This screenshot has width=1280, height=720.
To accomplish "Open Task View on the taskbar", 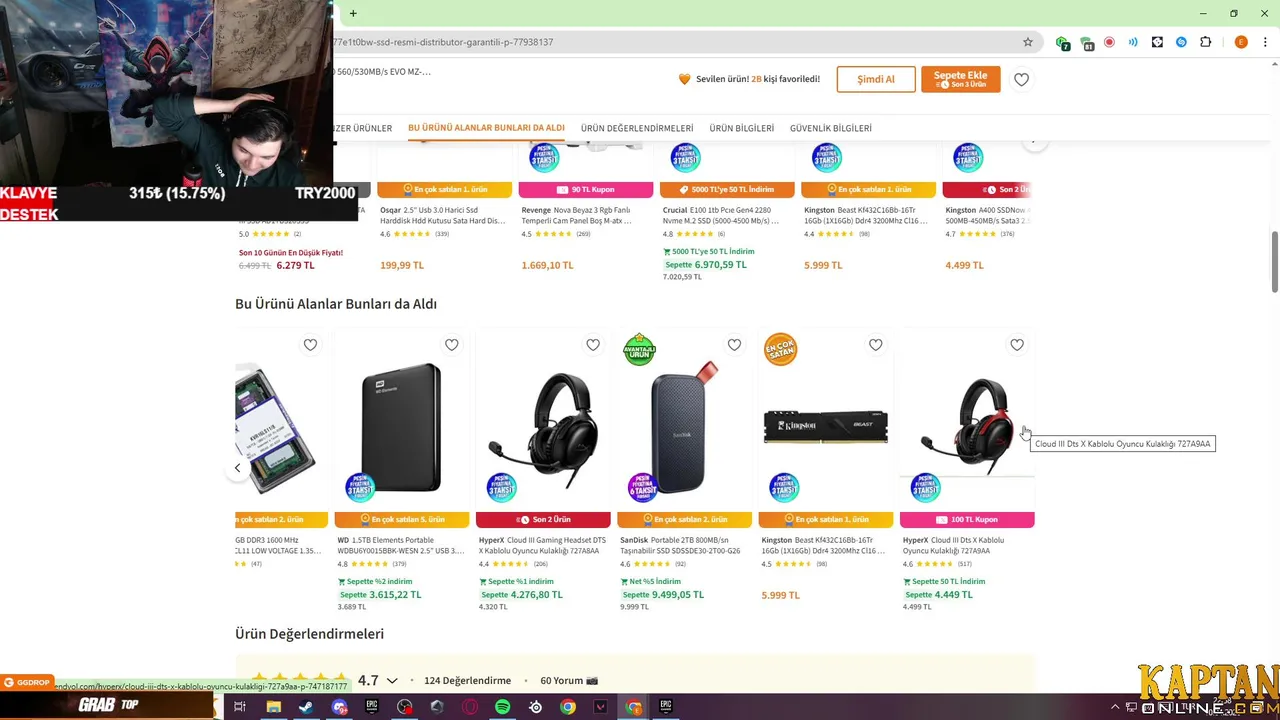I will pos(240,707).
